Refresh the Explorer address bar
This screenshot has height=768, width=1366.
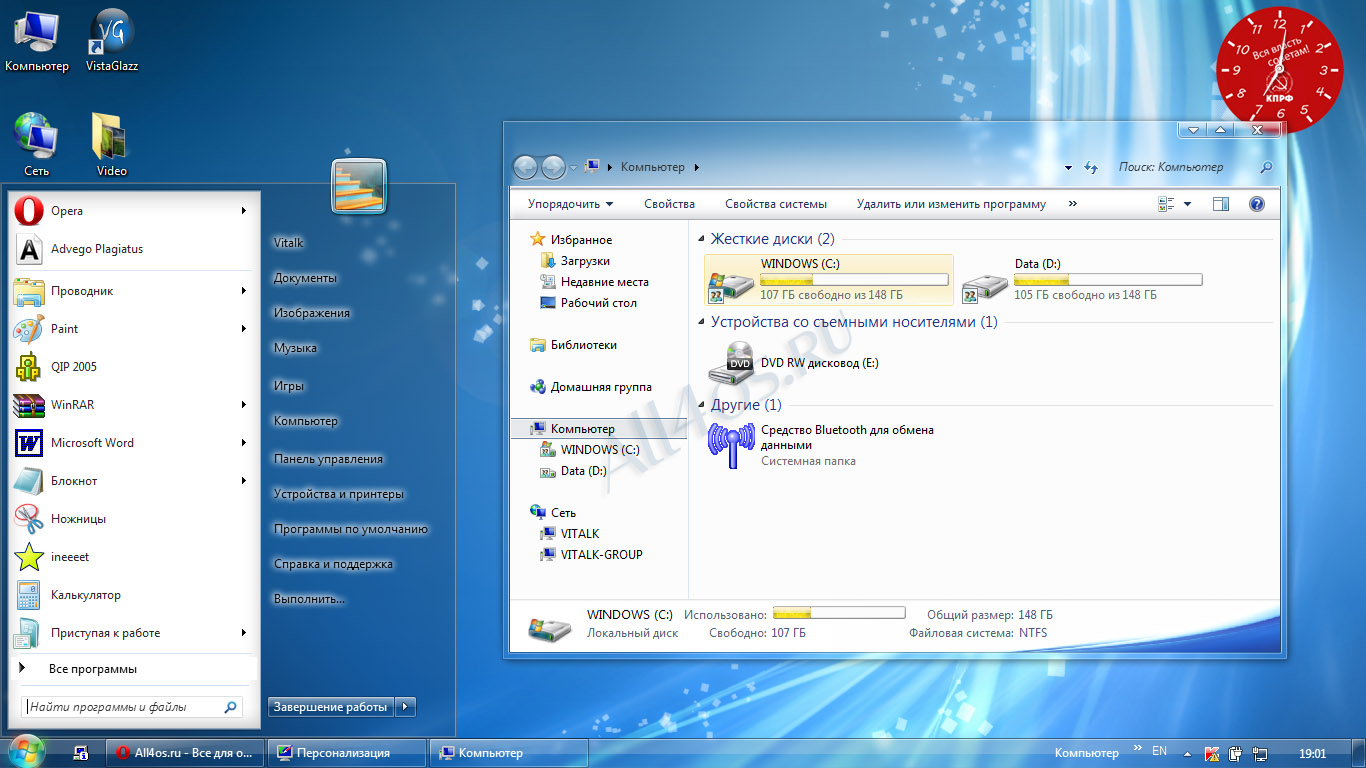[1091, 168]
